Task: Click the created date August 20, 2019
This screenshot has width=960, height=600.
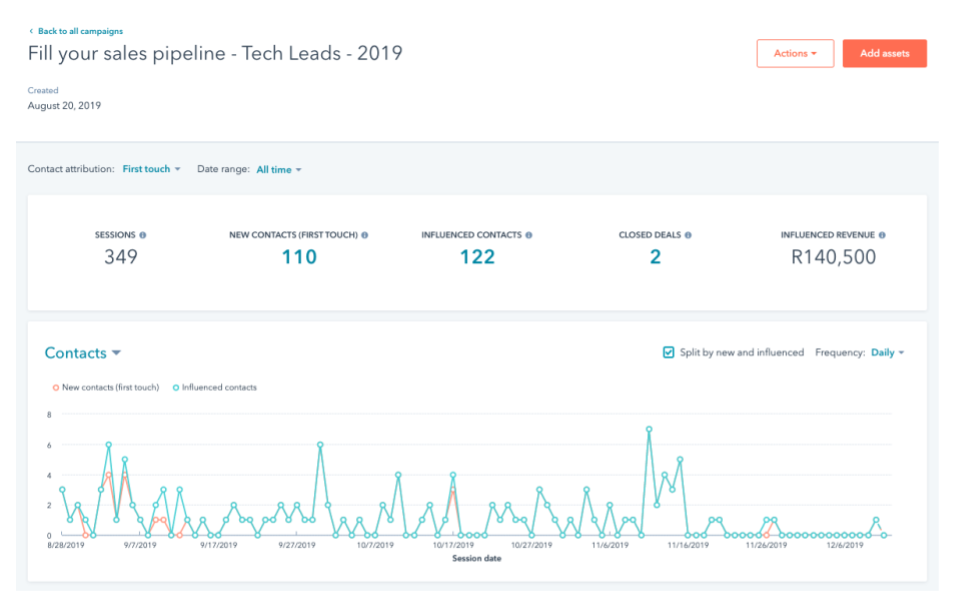Action: (x=64, y=105)
